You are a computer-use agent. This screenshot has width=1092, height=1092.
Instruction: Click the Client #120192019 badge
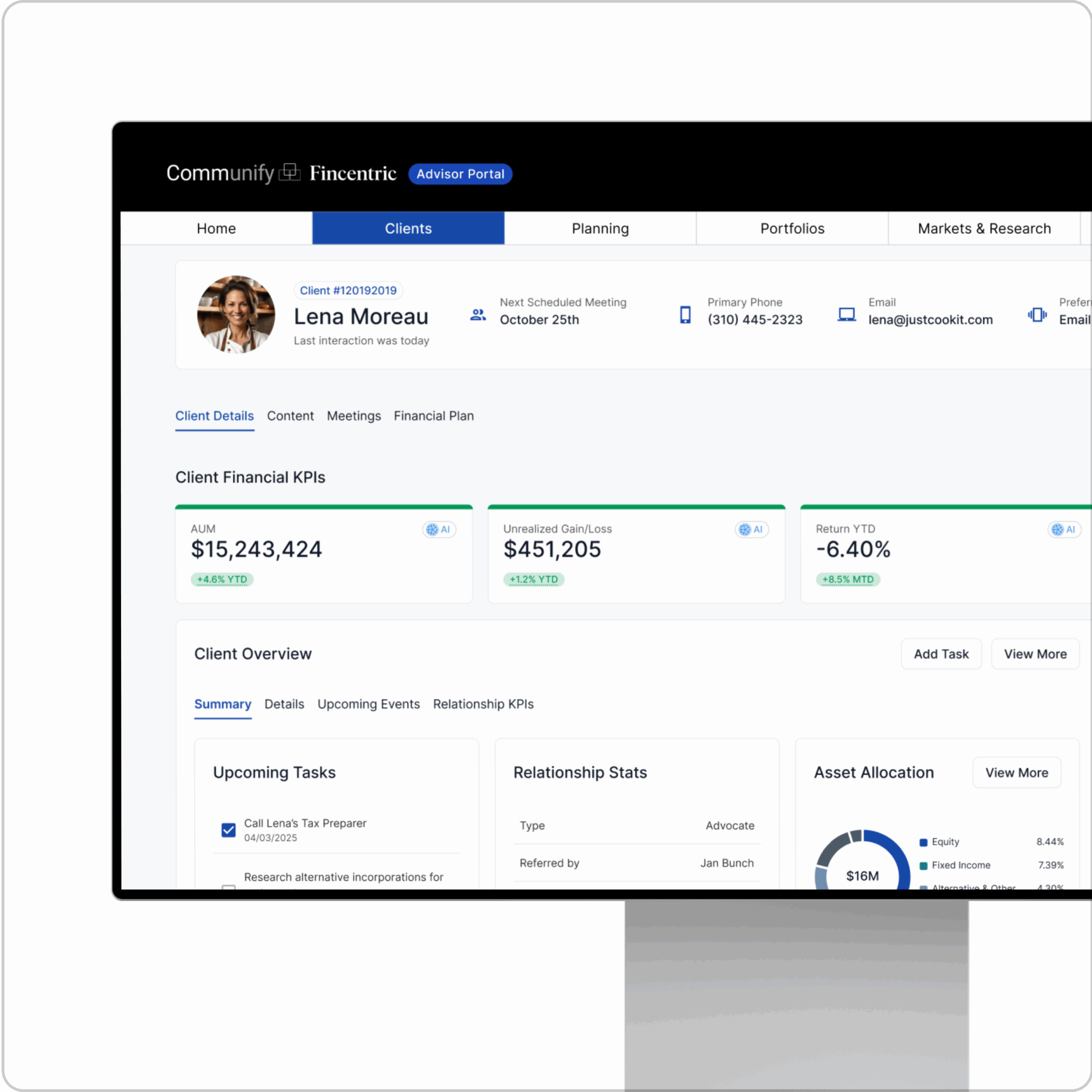tap(348, 290)
